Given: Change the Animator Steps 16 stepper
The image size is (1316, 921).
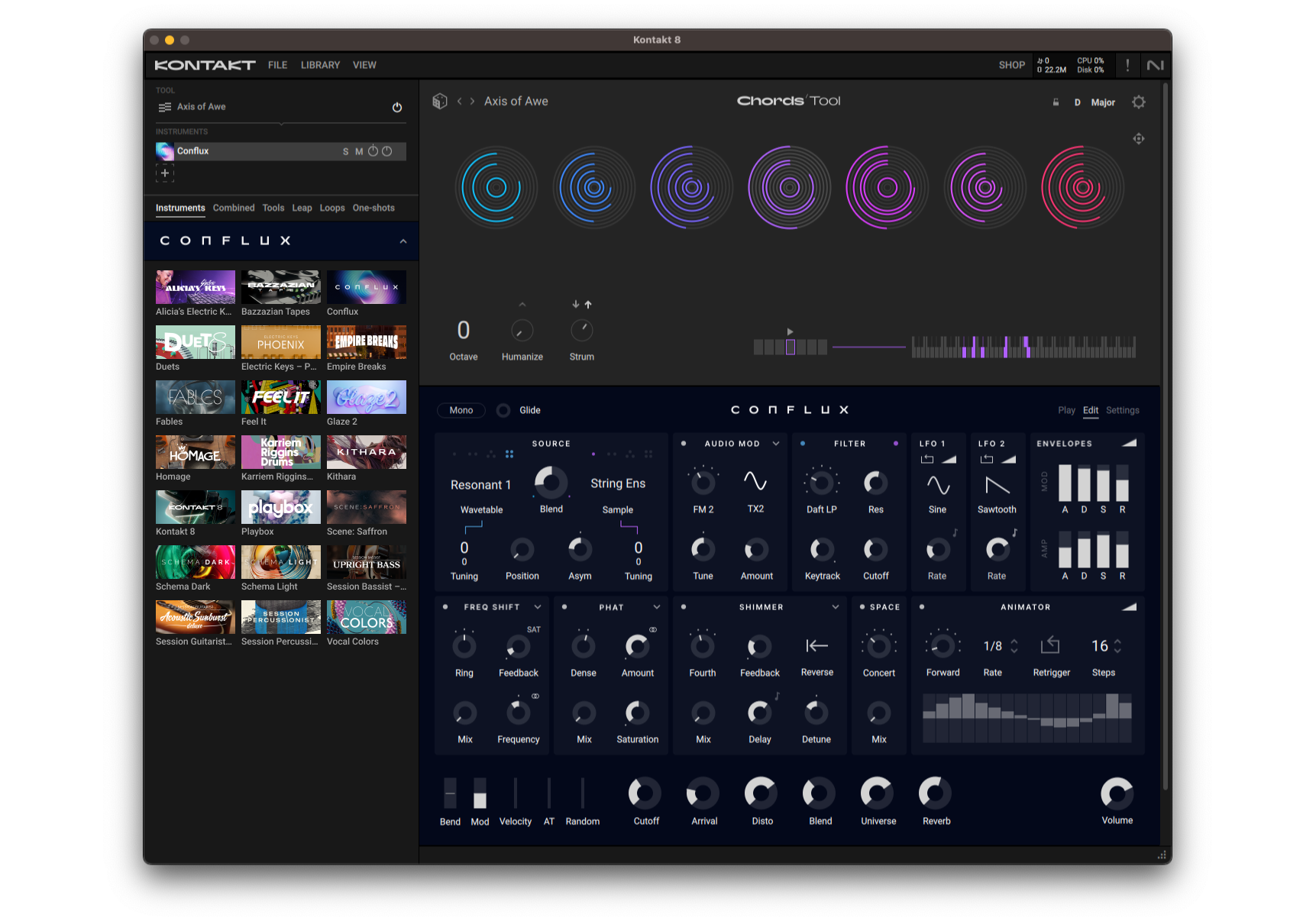Looking at the screenshot, I should point(1117,647).
